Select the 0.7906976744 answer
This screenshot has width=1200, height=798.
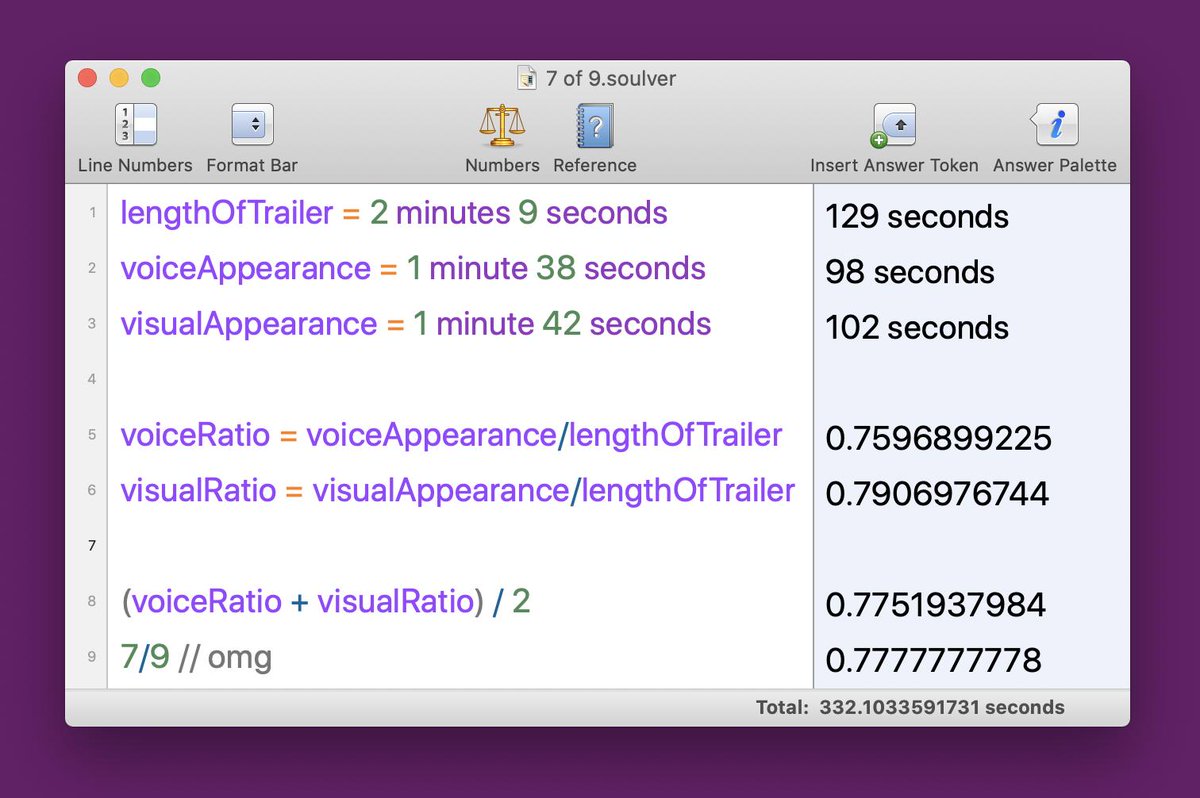point(937,493)
